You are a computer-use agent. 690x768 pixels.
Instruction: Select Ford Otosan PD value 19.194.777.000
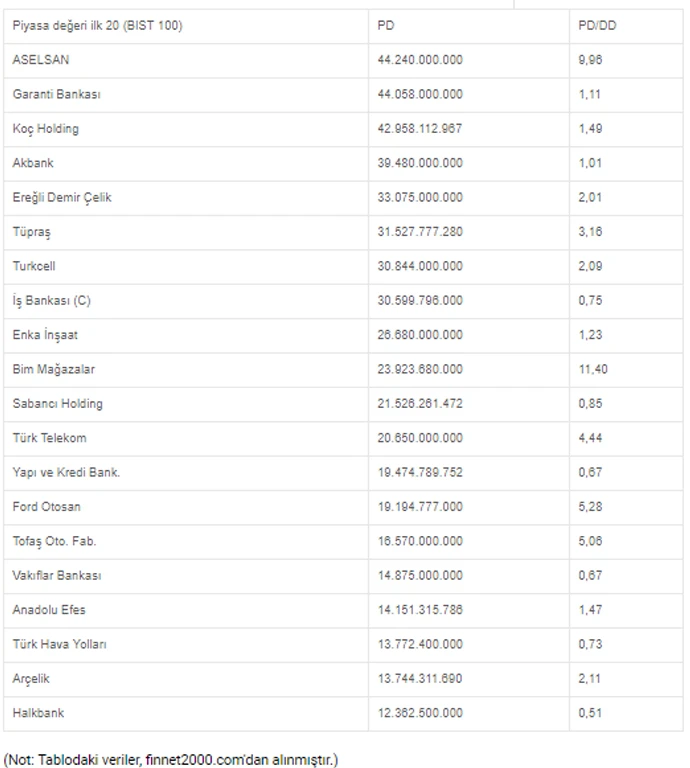coord(420,507)
